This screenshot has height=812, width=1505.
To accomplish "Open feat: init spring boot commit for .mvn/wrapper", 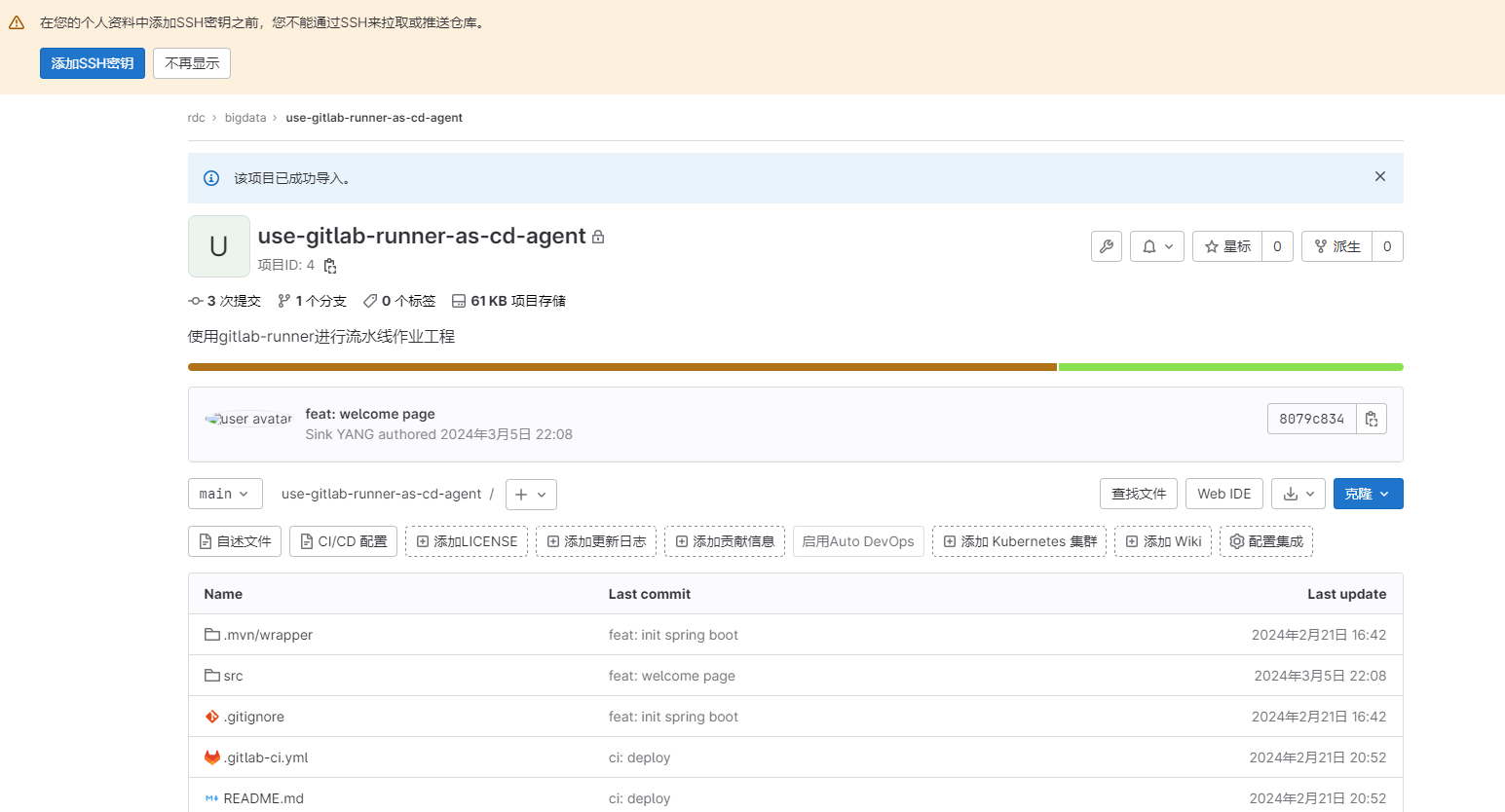I will pyautogui.click(x=673, y=635).
